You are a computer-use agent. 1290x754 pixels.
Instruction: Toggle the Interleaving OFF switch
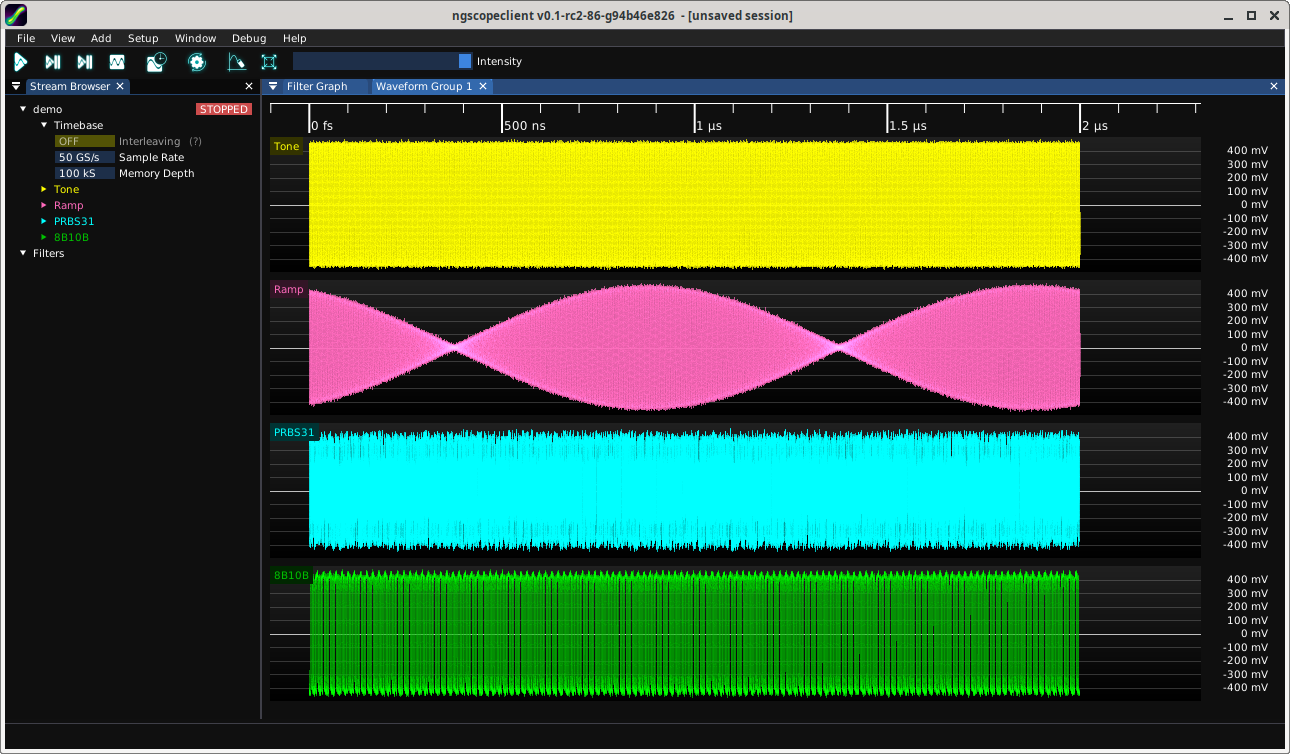pyautogui.click(x=85, y=142)
